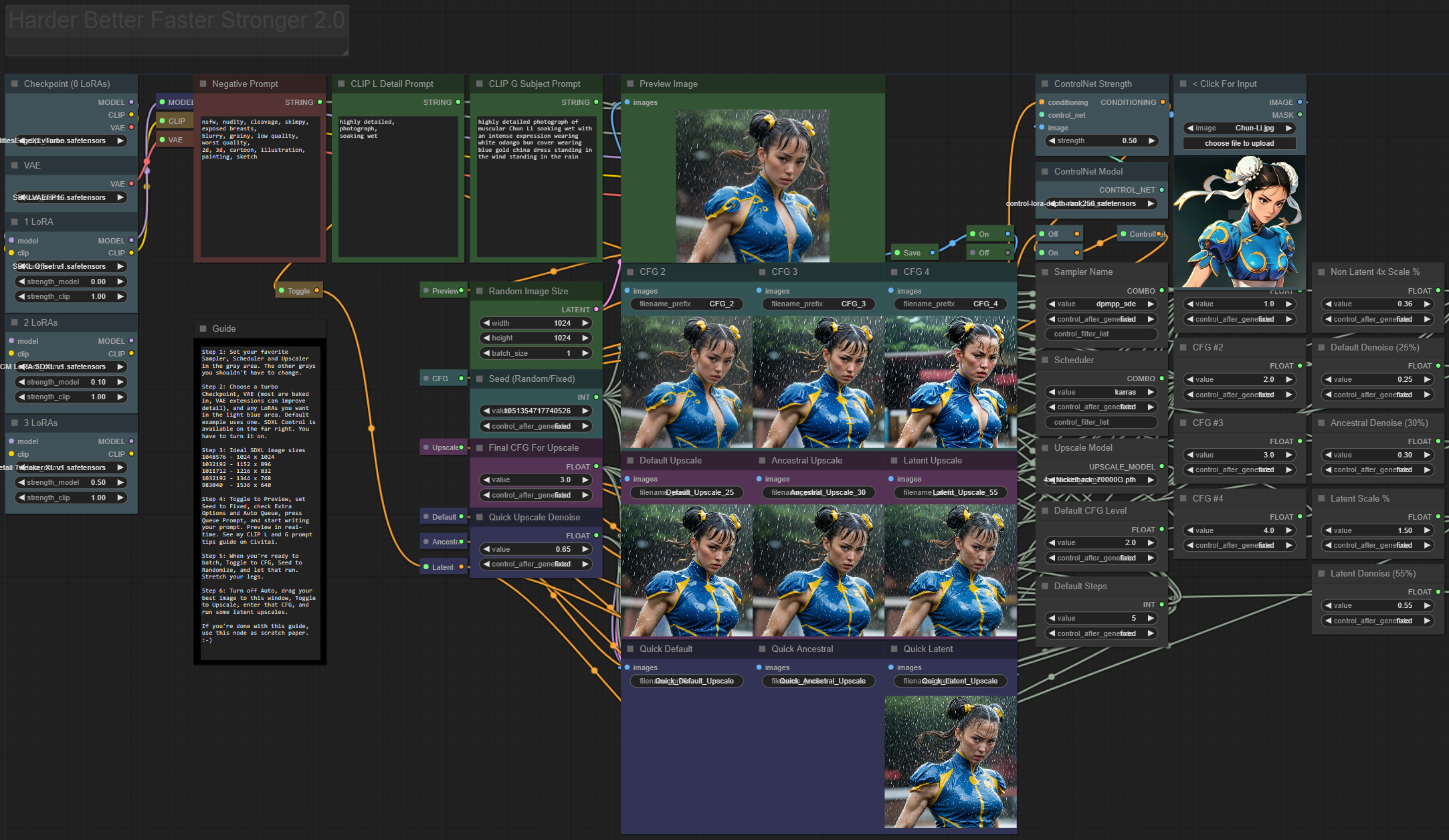Screen dimensions: 1449x840
Task: Increase width value in Random Image Size
Action: (585, 324)
